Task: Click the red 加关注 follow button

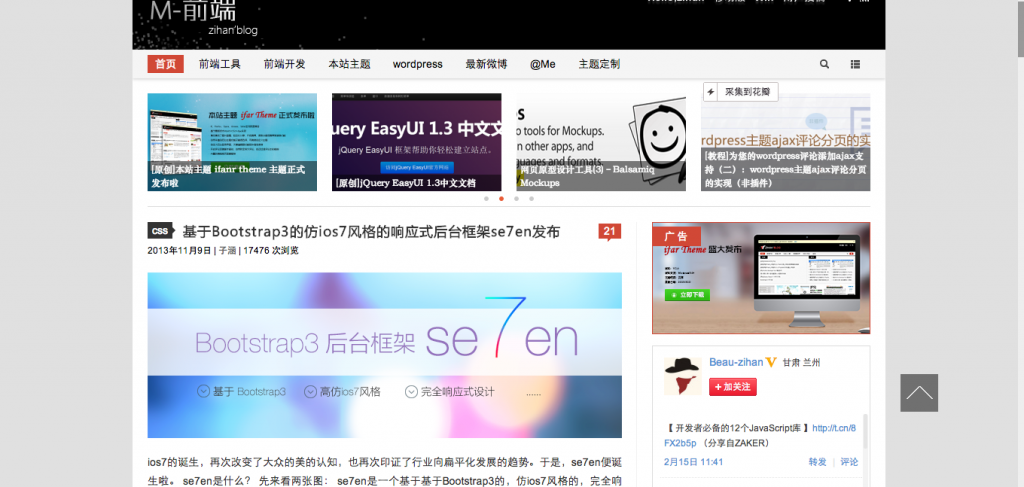Action: coord(733,387)
